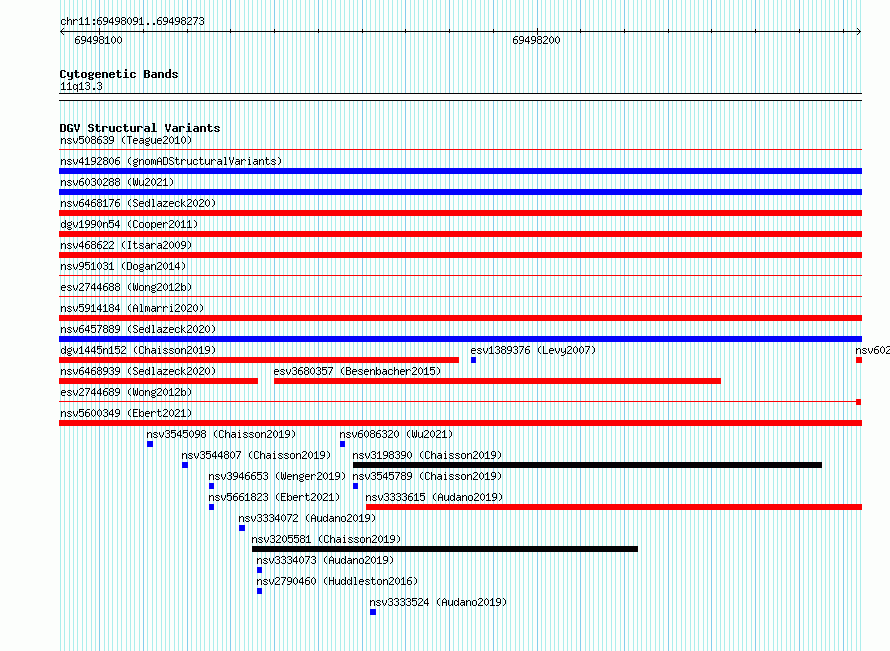This screenshot has width=890, height=651.
Task: Open esv2744688 (Wong2012b) label
Action: click(126, 287)
